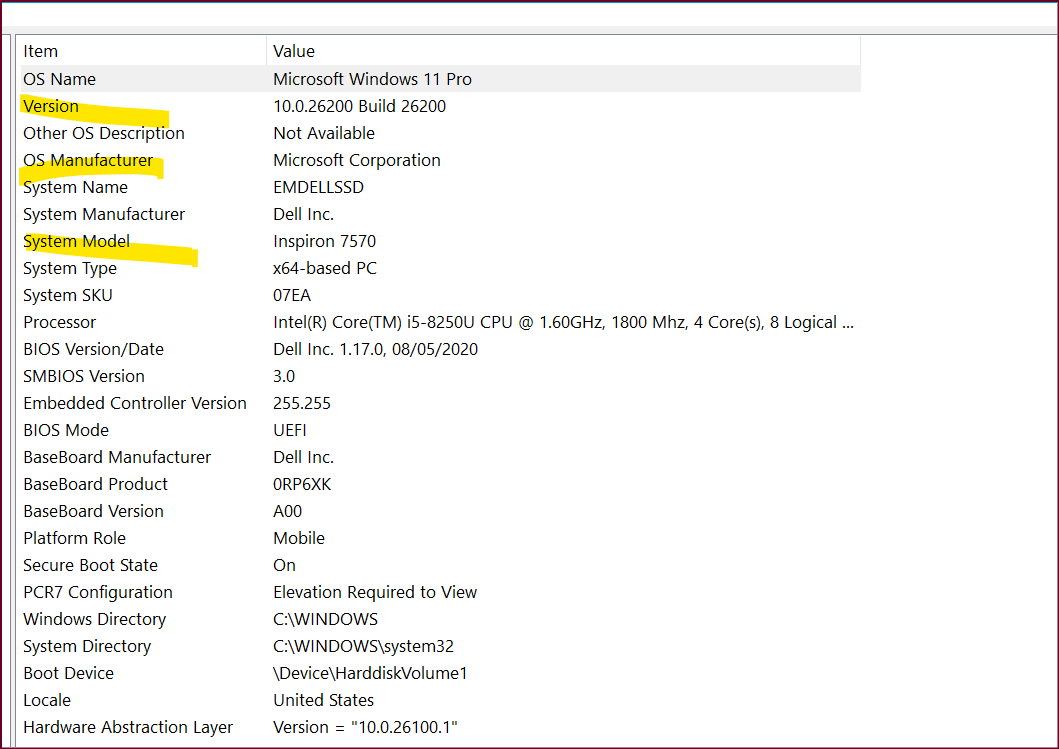Select the System Model row
1059x749 pixels.
pos(440,241)
